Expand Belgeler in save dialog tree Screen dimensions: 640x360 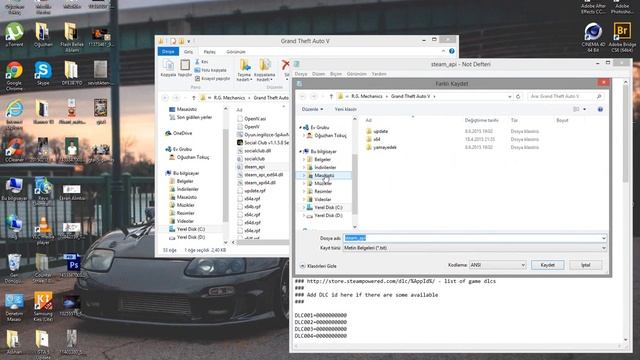pyautogui.click(x=304, y=160)
